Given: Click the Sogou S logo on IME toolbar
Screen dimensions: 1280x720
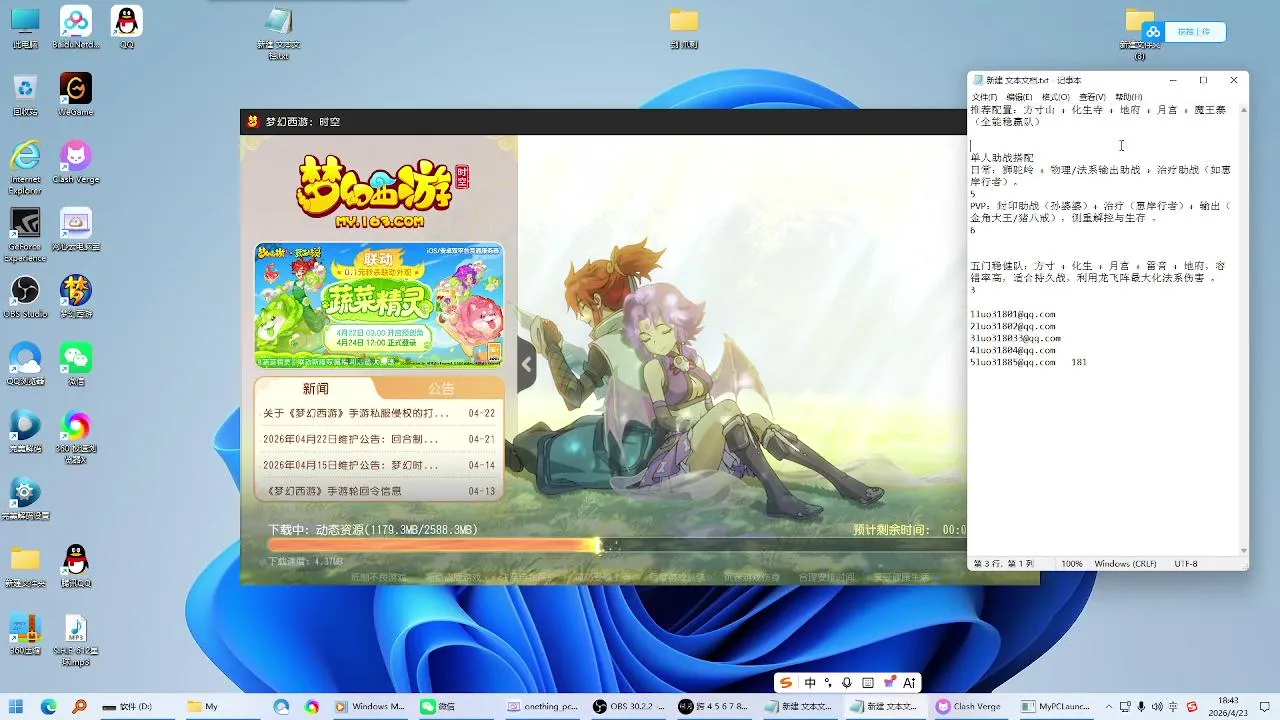Looking at the screenshot, I should coord(786,683).
